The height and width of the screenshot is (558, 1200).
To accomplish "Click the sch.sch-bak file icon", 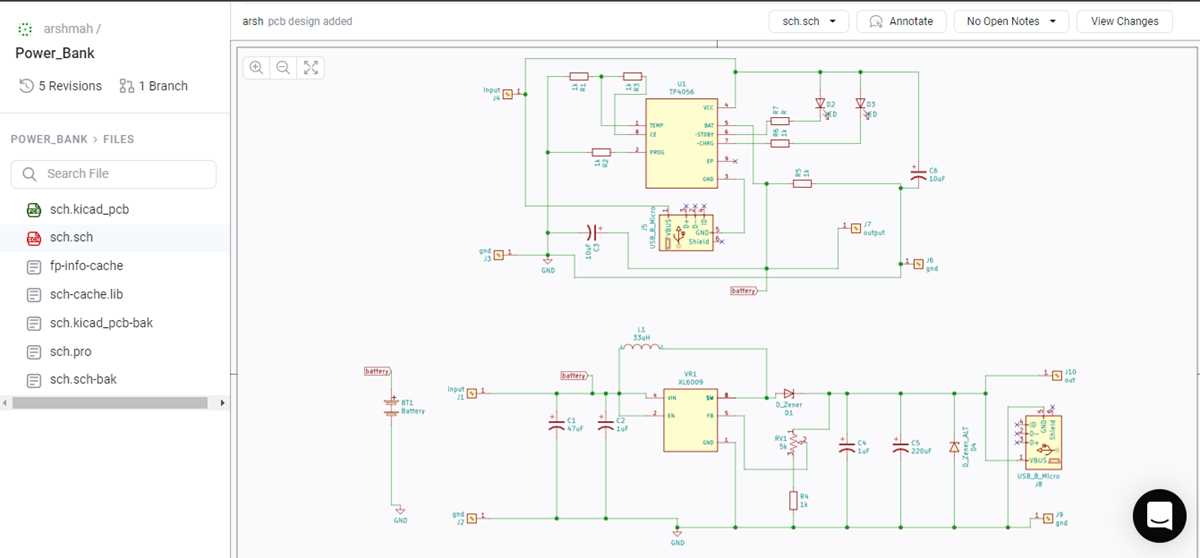I will pos(33,380).
